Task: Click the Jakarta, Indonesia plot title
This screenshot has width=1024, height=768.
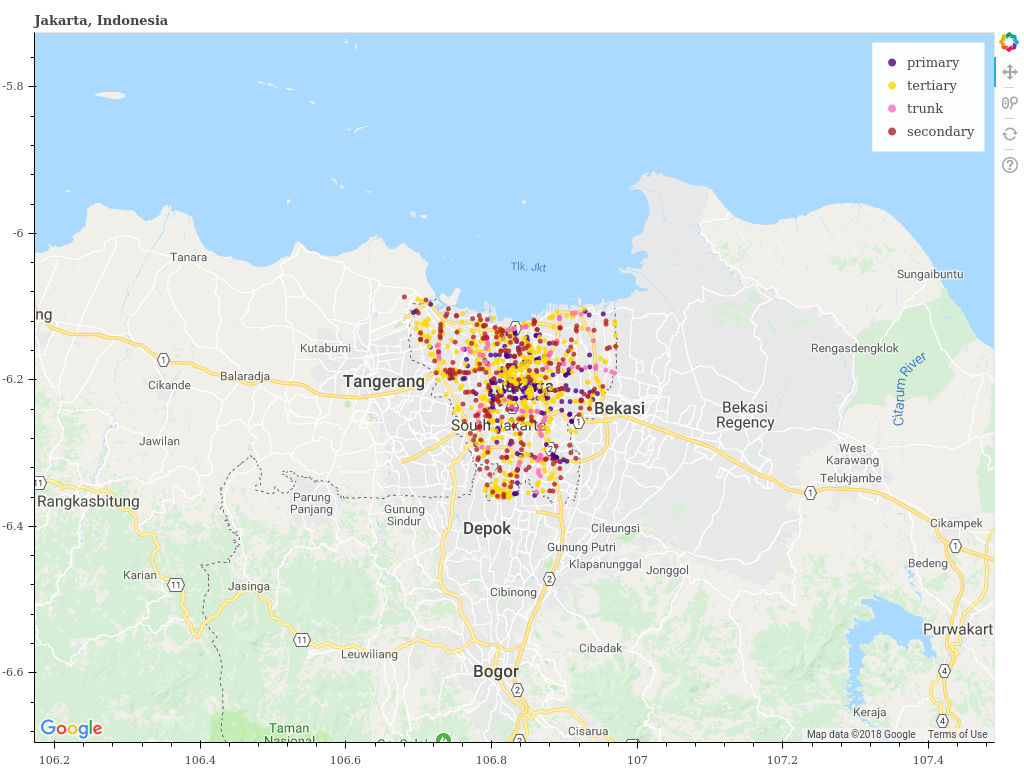Action: pyautogui.click(x=101, y=20)
